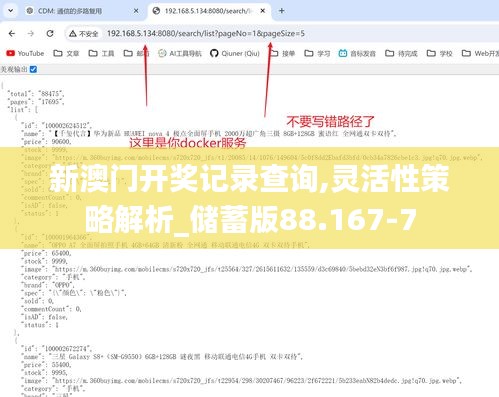Screen dimensions: 499x397
Task: Open the 接单 bookmark folder
Action: [282, 53]
